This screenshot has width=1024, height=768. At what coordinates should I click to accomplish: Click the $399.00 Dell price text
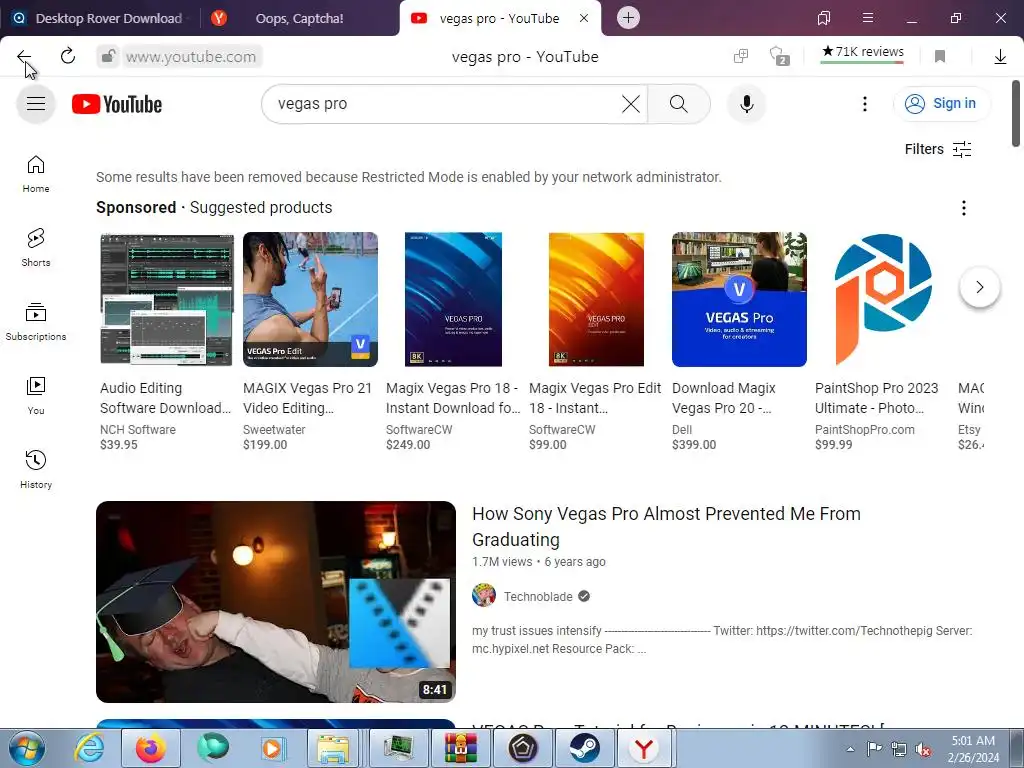694,445
